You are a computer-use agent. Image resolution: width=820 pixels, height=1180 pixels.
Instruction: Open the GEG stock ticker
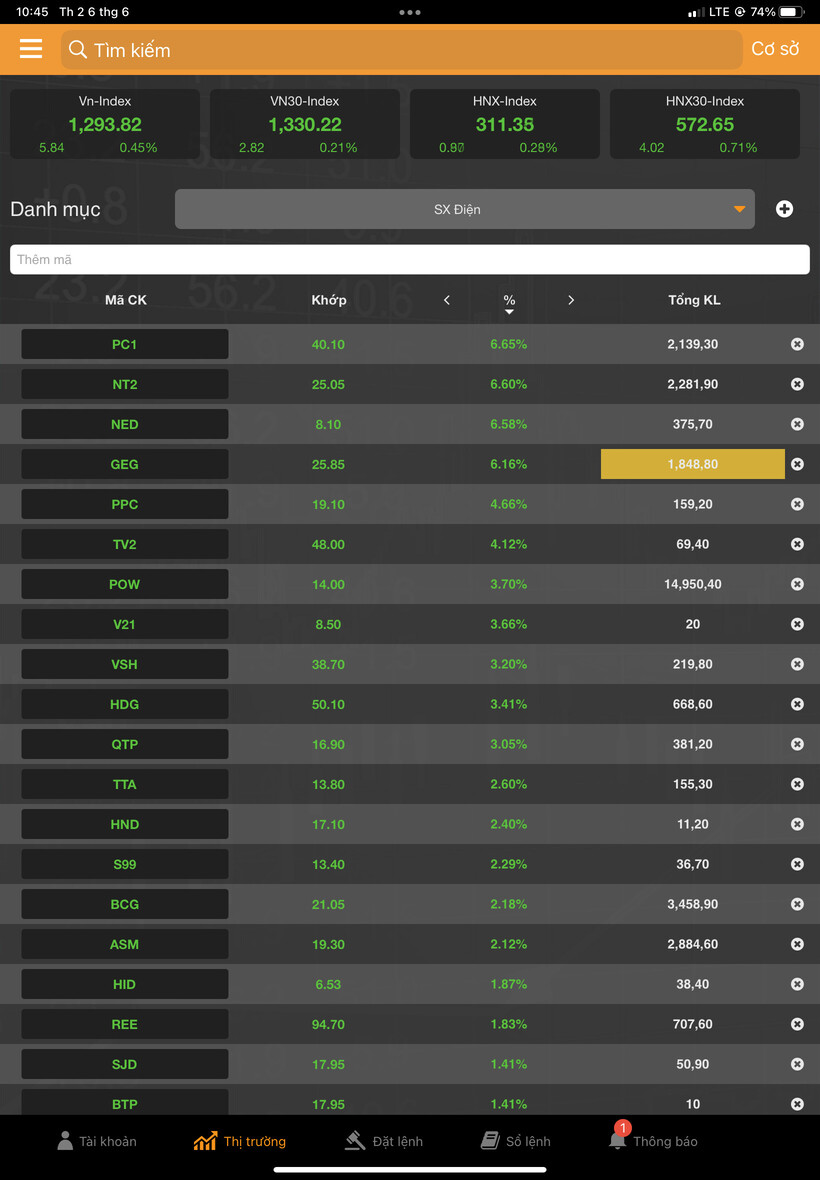coord(125,464)
